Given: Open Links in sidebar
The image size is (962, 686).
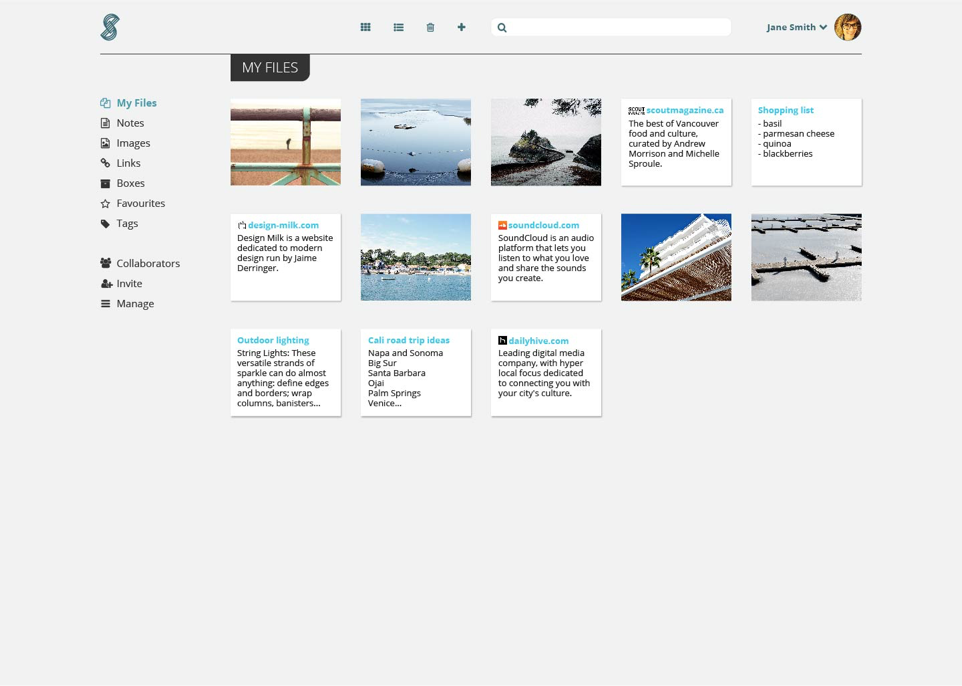Looking at the screenshot, I should tap(121, 163).
